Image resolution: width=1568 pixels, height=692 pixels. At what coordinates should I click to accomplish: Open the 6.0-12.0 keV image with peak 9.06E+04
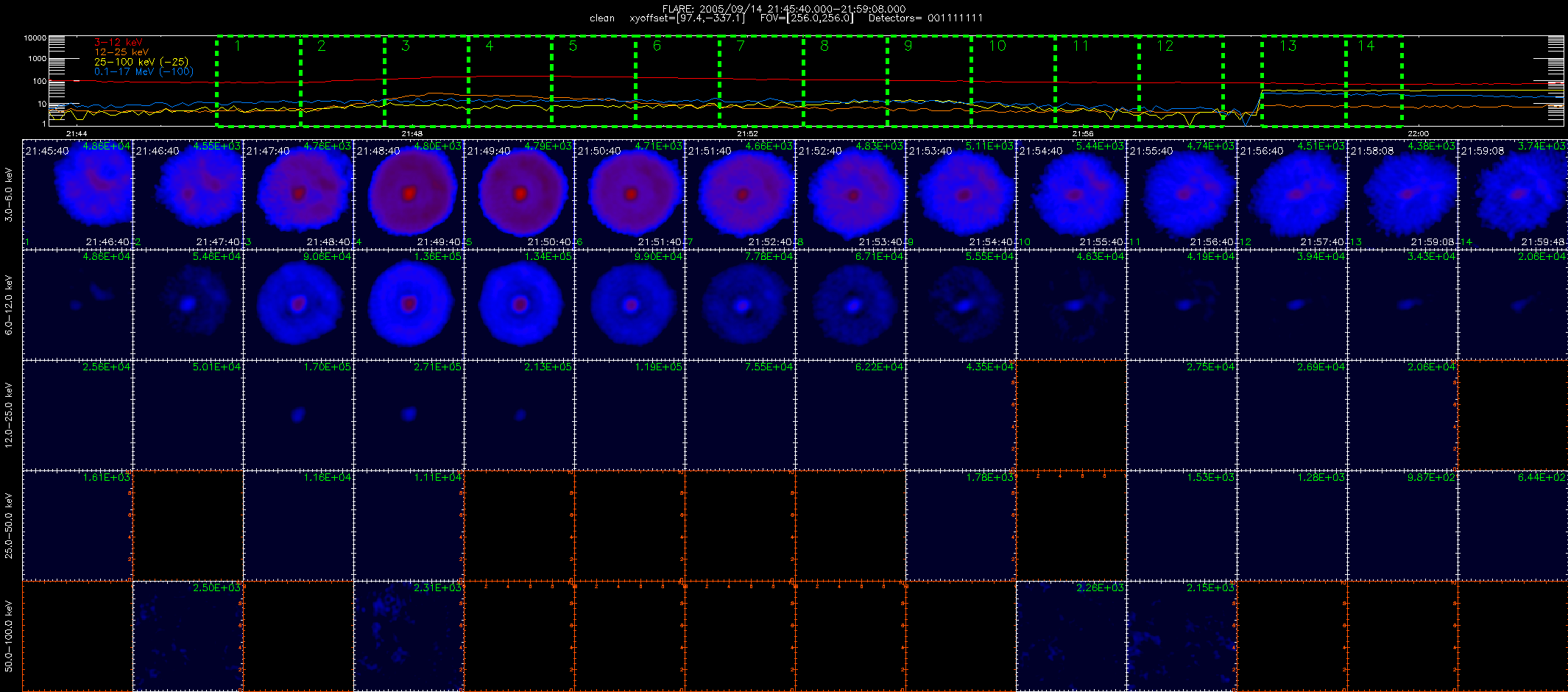[x=299, y=305]
